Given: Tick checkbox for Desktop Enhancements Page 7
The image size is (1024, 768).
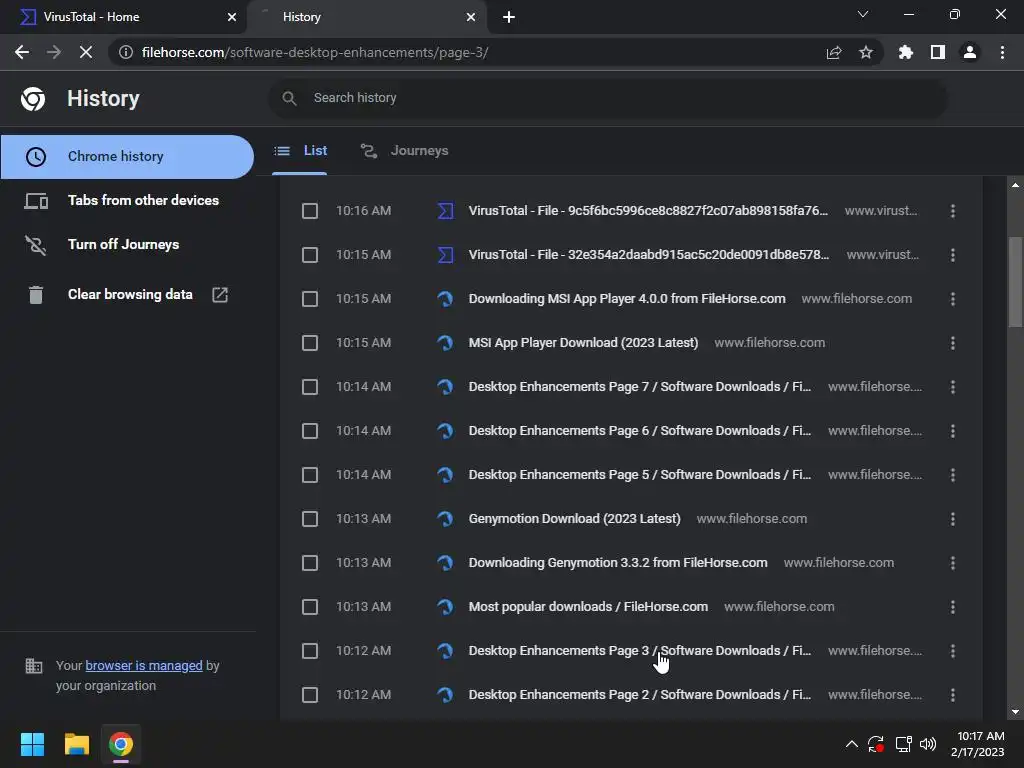Looking at the screenshot, I should 310,387.
